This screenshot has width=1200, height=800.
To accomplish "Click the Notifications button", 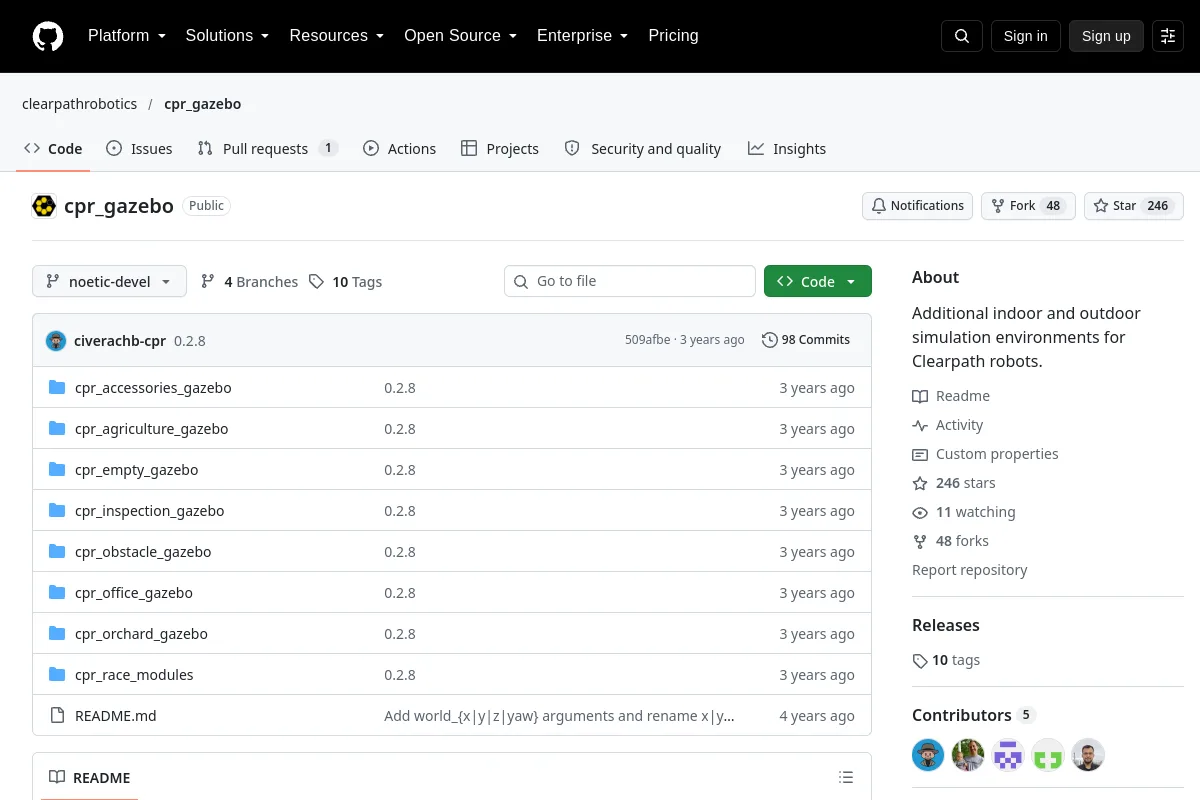I will click(918, 206).
